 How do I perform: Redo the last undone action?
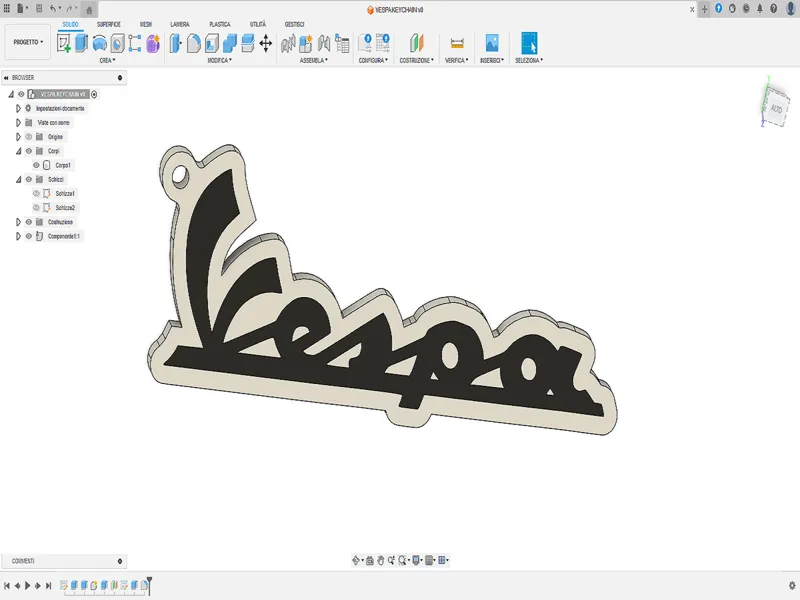click(69, 8)
